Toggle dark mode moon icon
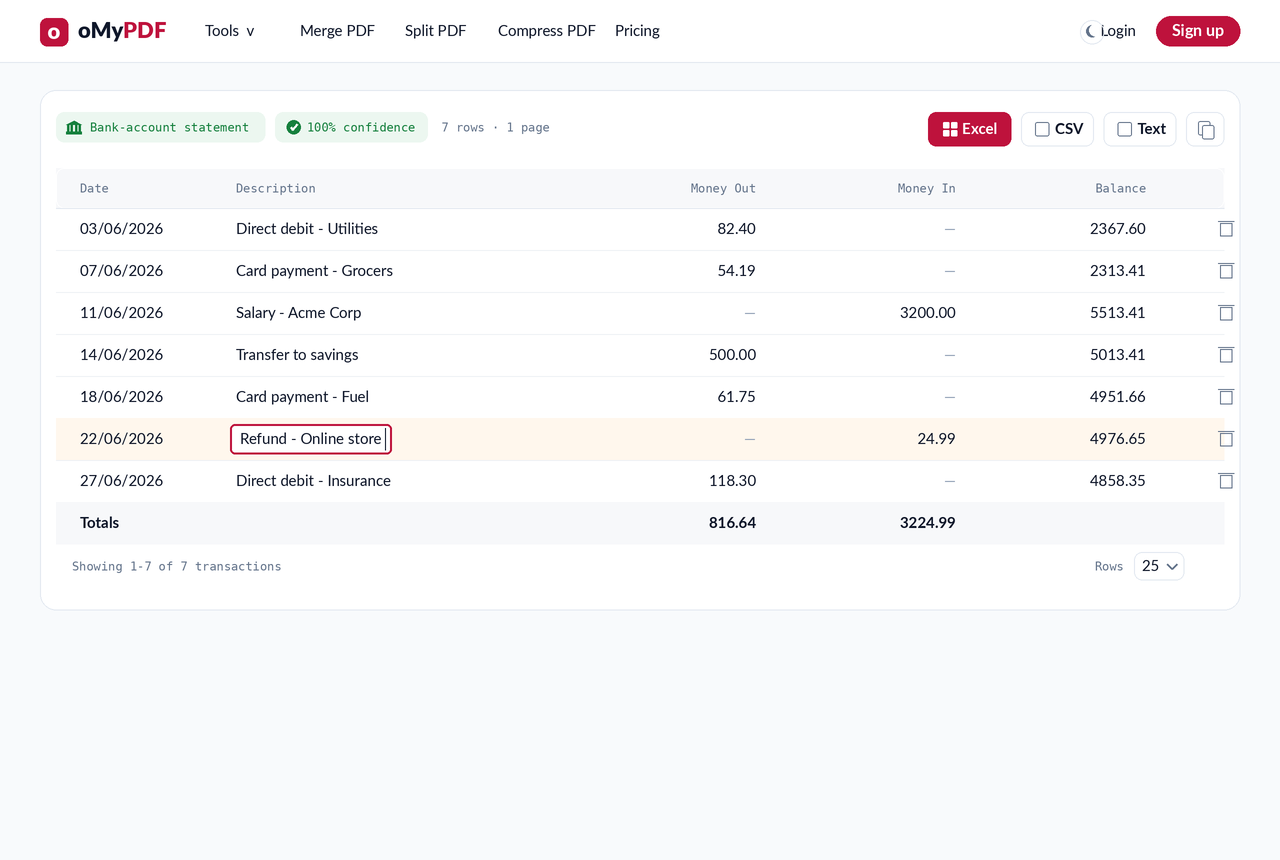 [1092, 31]
